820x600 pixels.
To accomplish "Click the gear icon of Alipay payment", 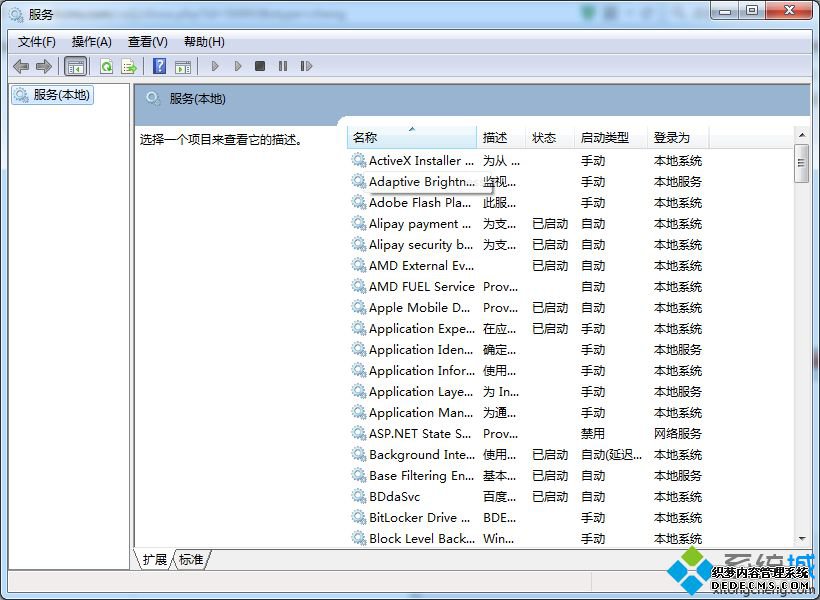I will pos(358,223).
